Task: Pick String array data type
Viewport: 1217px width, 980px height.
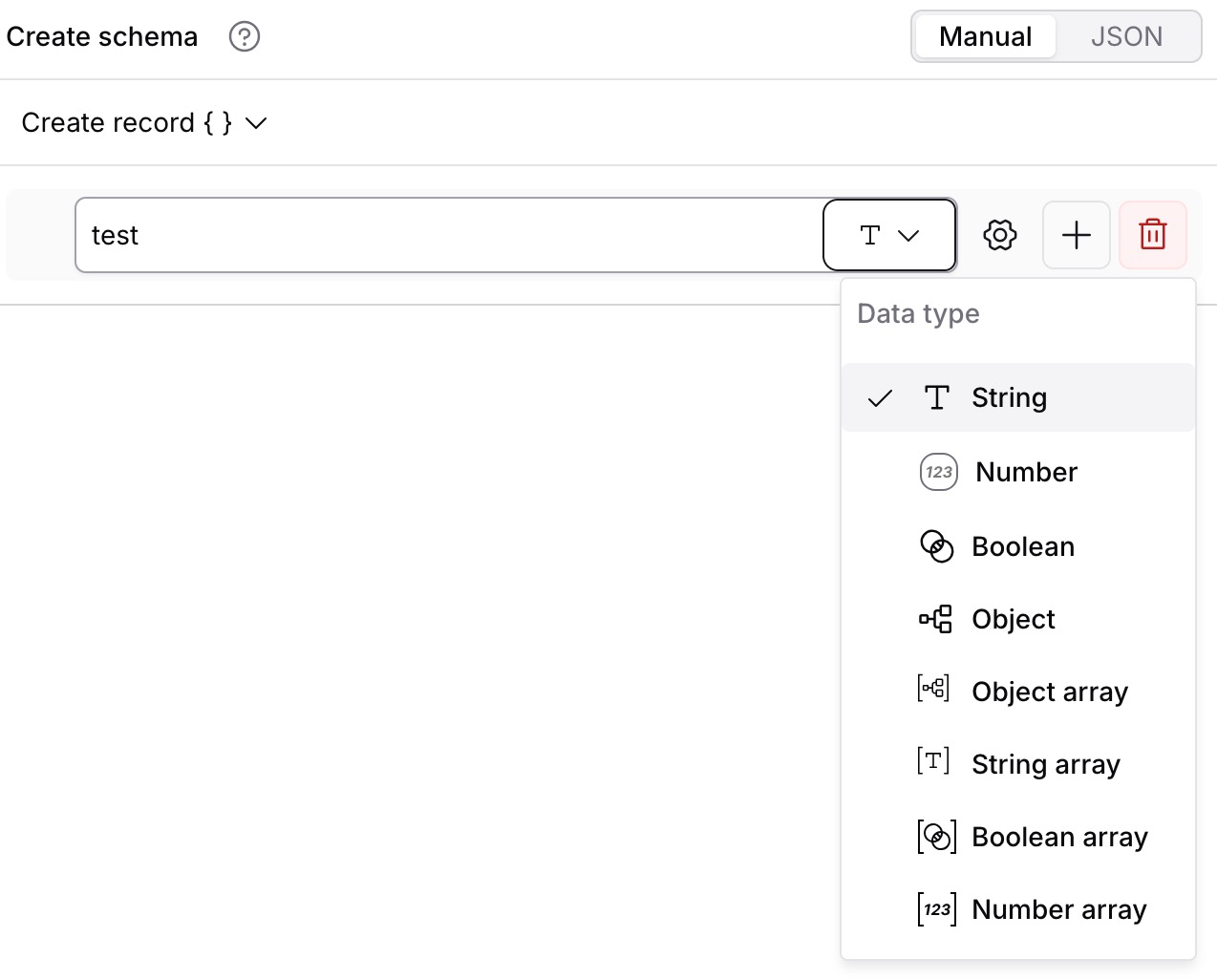Action: pyautogui.click(x=1018, y=764)
